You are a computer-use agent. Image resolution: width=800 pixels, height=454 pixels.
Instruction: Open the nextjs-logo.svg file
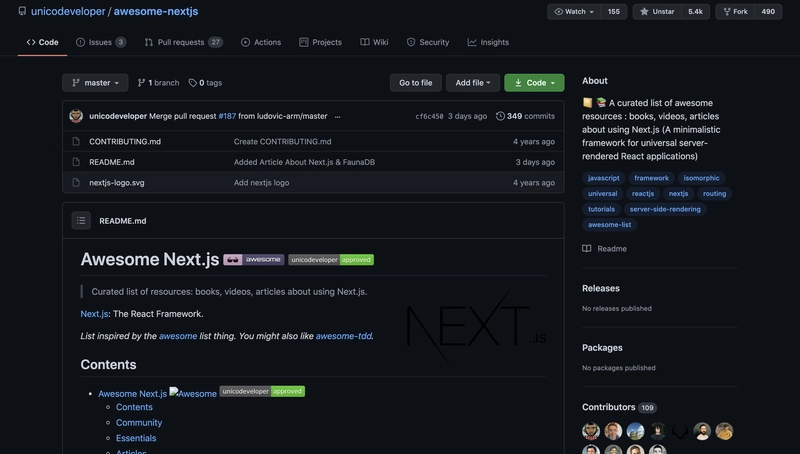[117, 183]
